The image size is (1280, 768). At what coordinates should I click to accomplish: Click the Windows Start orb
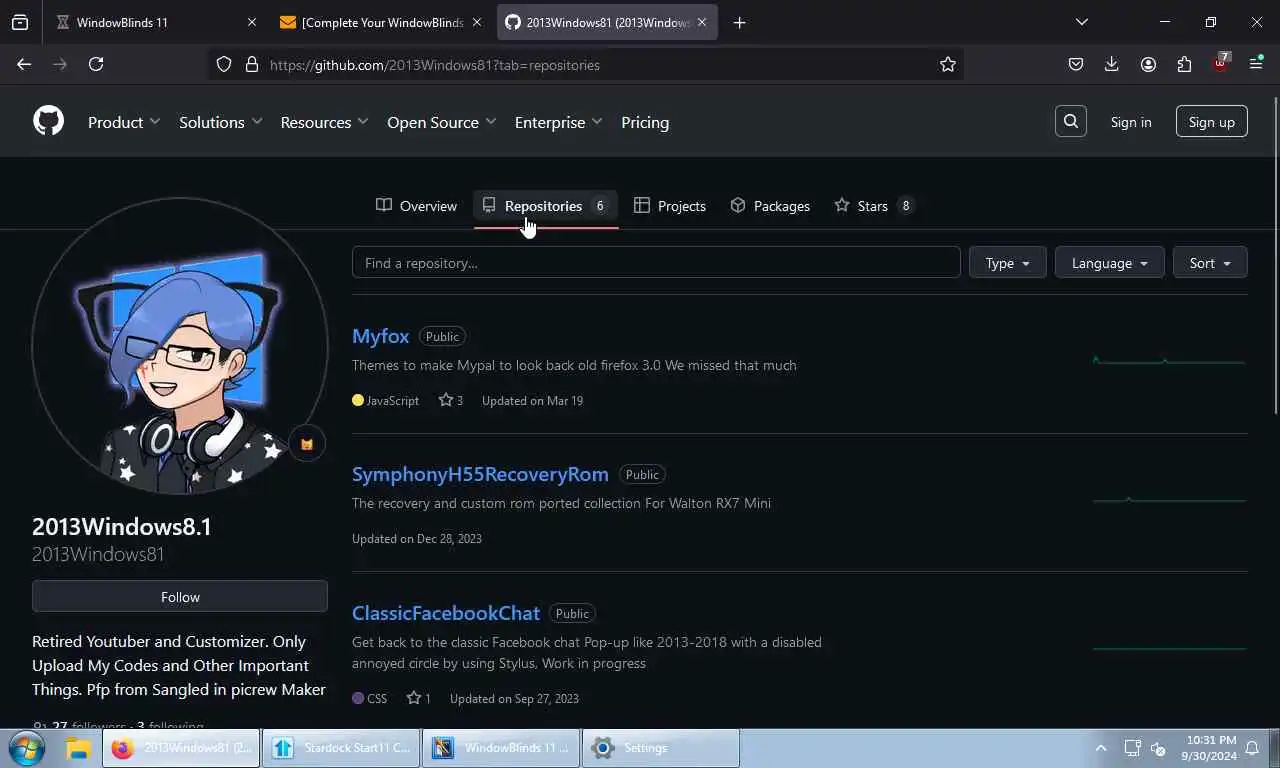click(x=26, y=748)
